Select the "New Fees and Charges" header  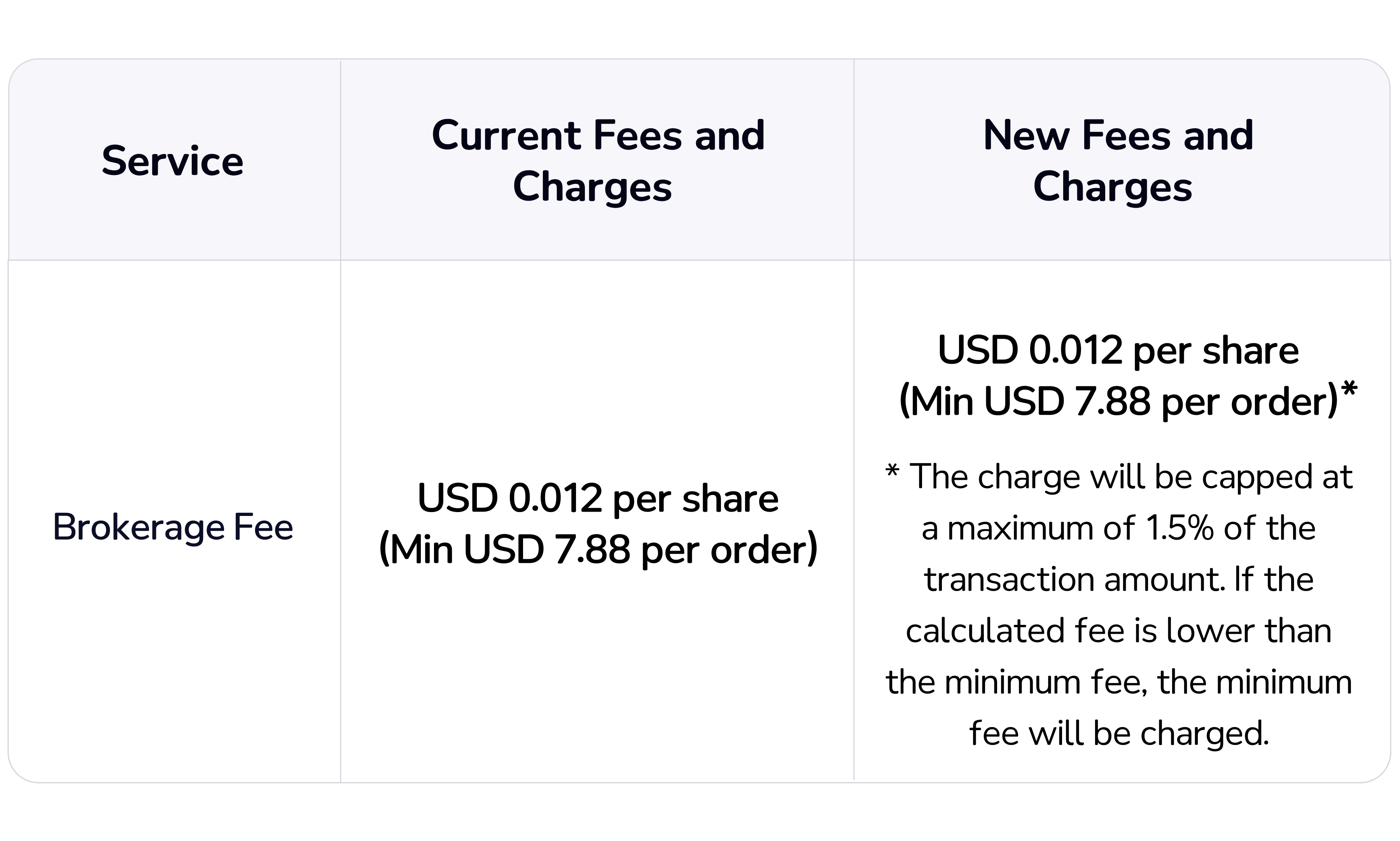pyautogui.click(x=1117, y=160)
